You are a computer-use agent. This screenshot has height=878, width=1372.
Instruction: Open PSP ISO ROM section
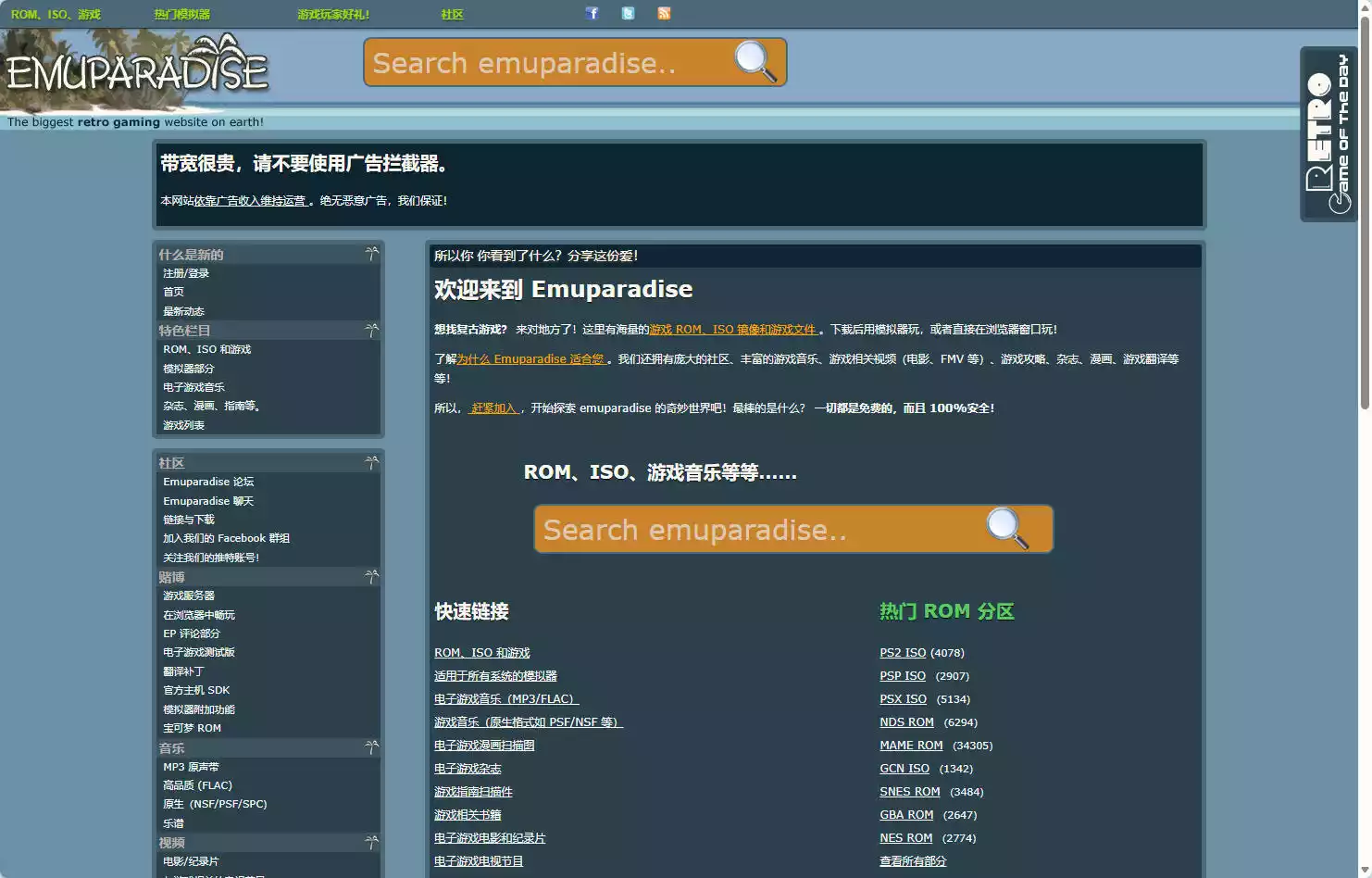point(903,676)
